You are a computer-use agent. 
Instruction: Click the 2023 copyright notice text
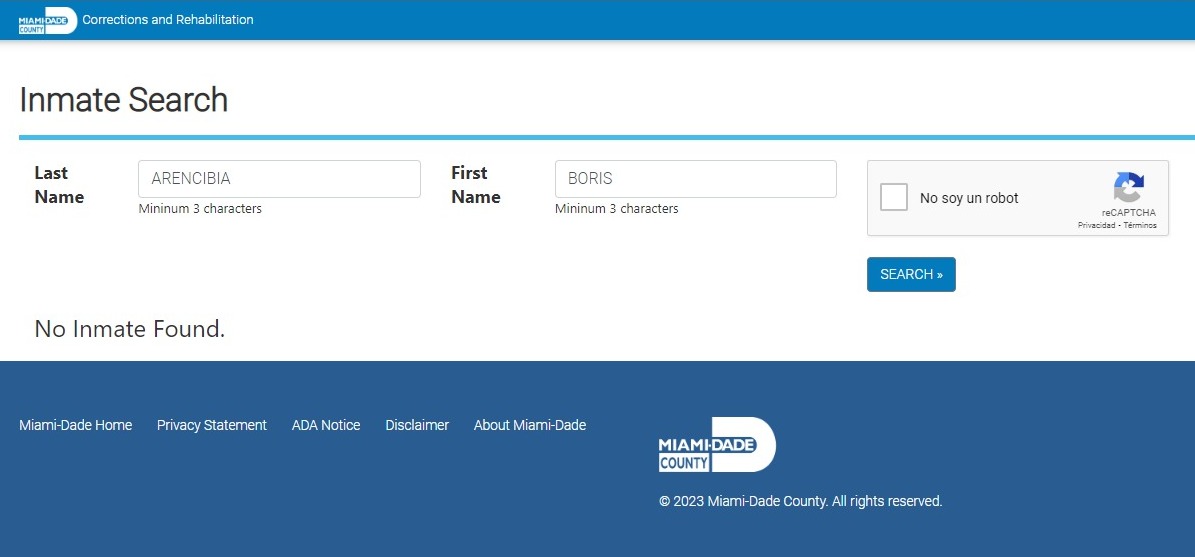click(x=800, y=501)
